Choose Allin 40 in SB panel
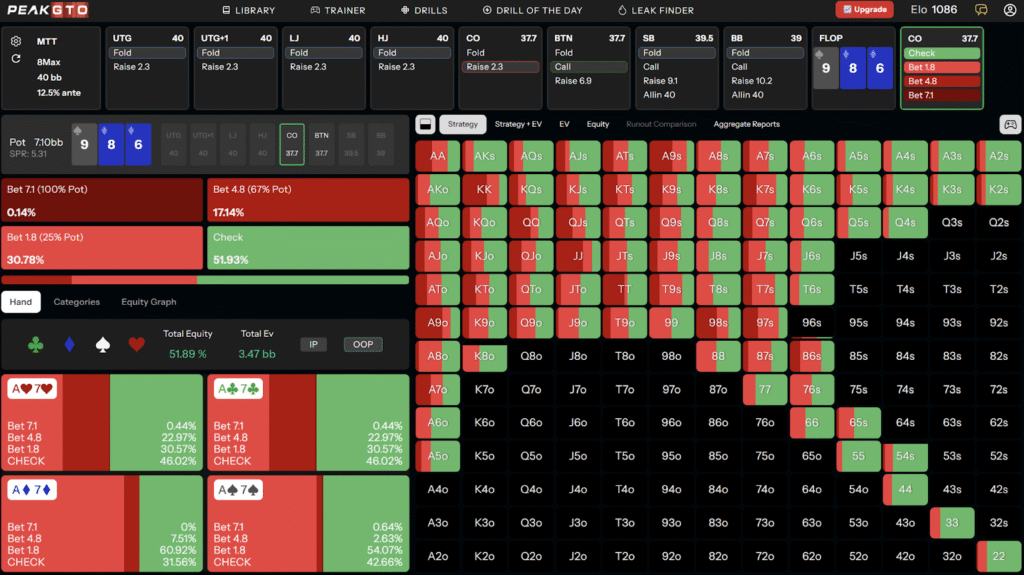 click(x=659, y=95)
